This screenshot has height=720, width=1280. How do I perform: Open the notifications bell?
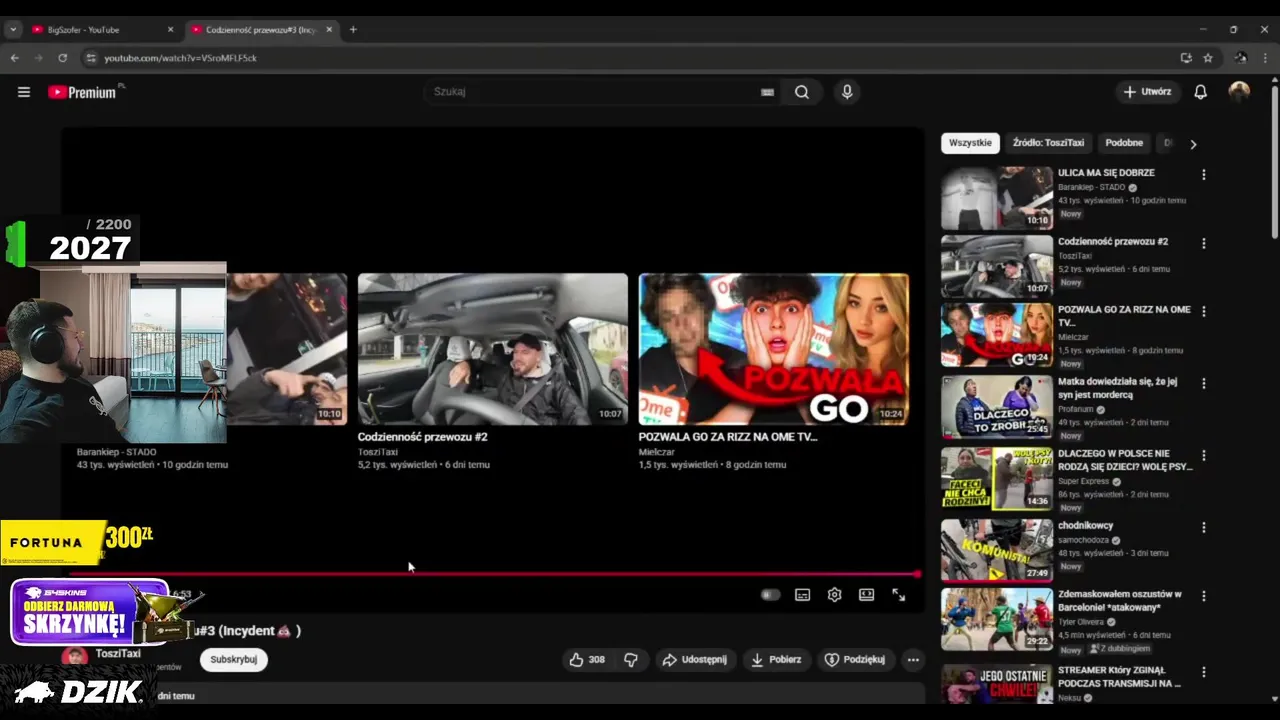pyautogui.click(x=1200, y=92)
